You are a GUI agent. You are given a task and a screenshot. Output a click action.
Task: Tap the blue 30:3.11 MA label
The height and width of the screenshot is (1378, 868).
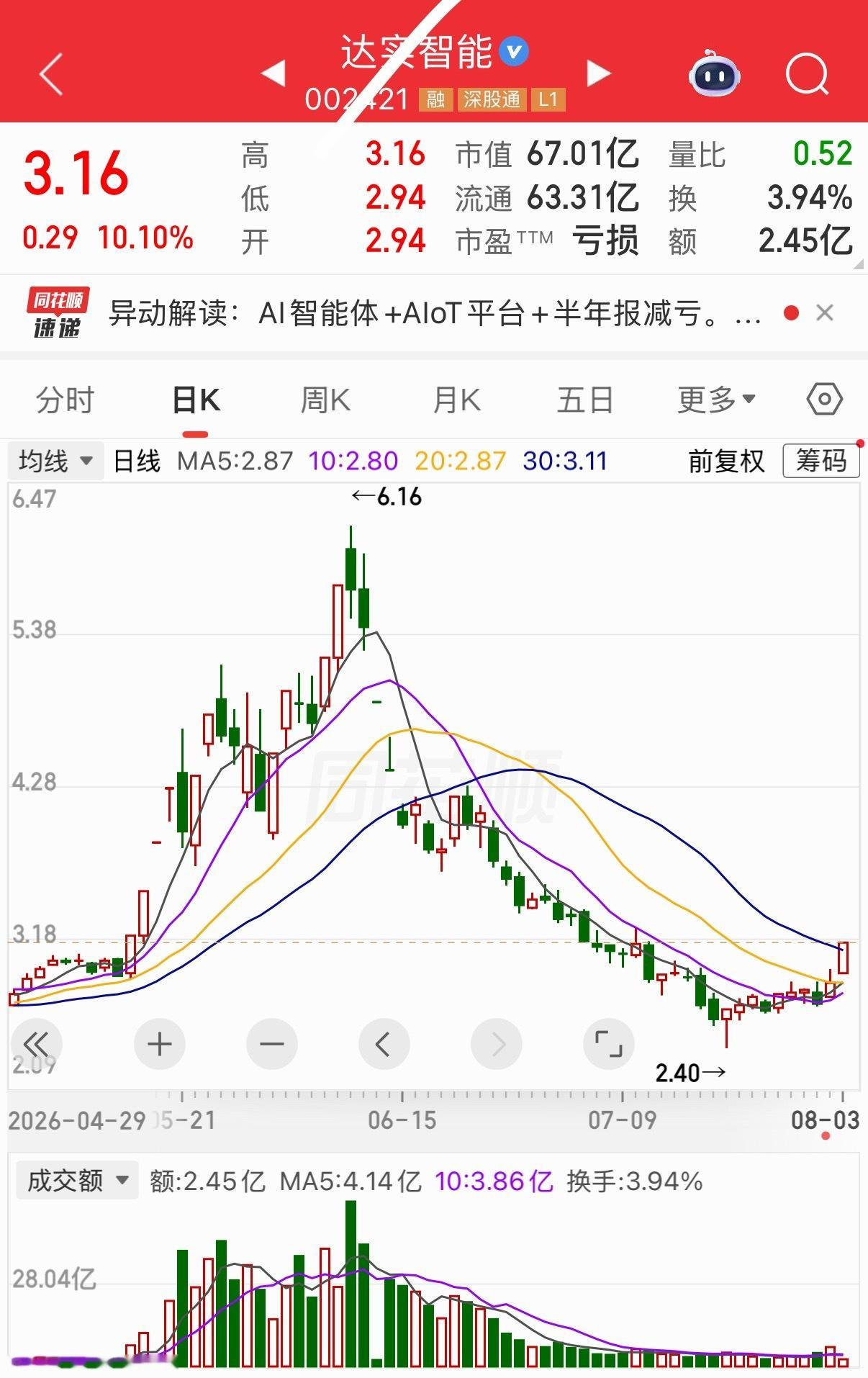tap(565, 461)
